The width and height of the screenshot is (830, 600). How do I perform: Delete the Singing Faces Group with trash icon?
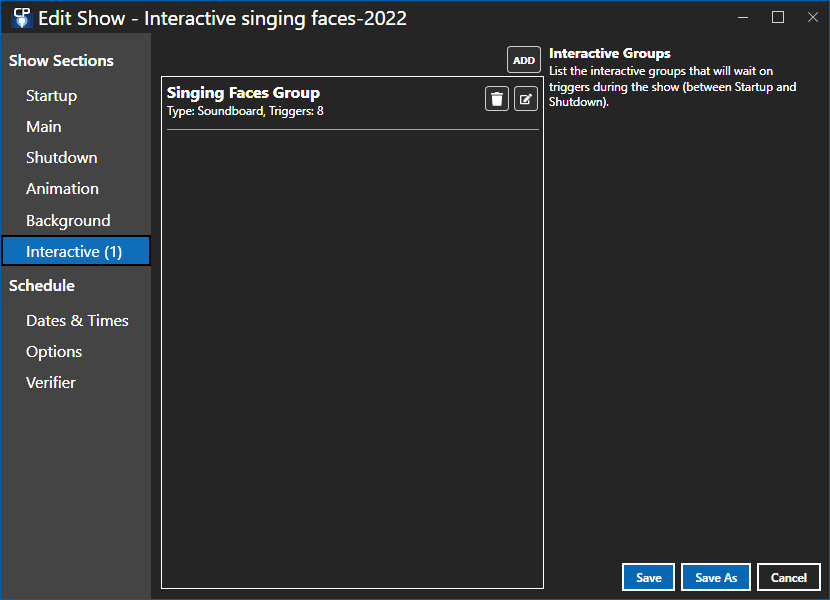coord(497,99)
